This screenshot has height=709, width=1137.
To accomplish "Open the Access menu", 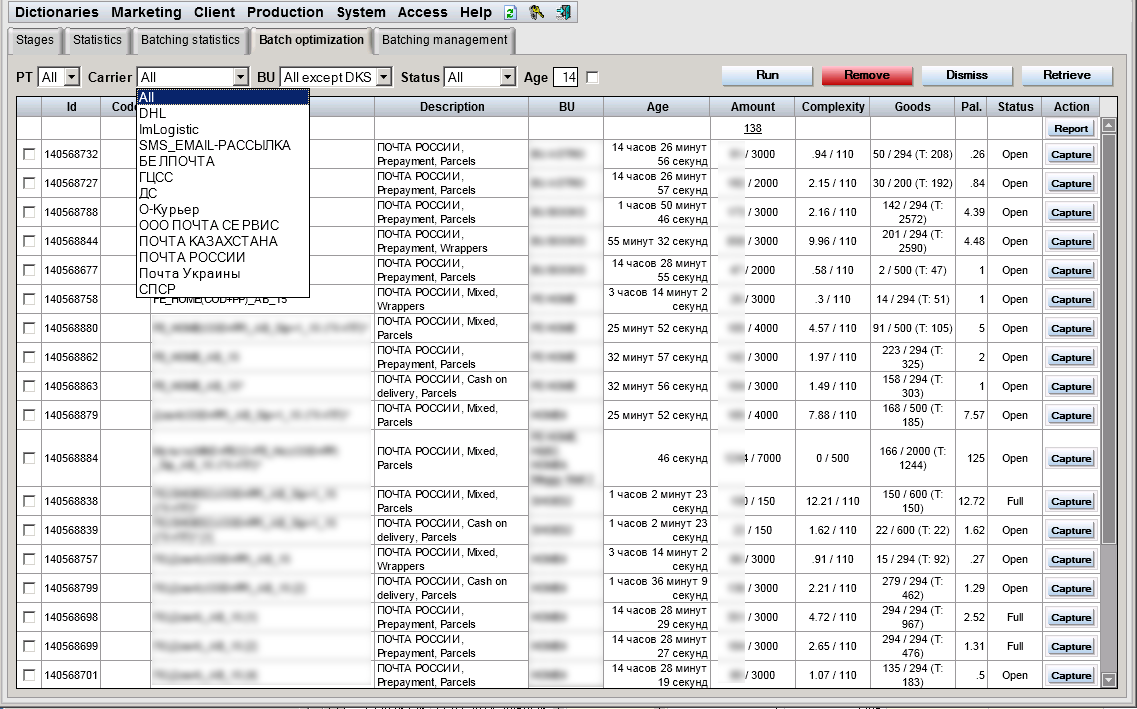I will [x=422, y=12].
